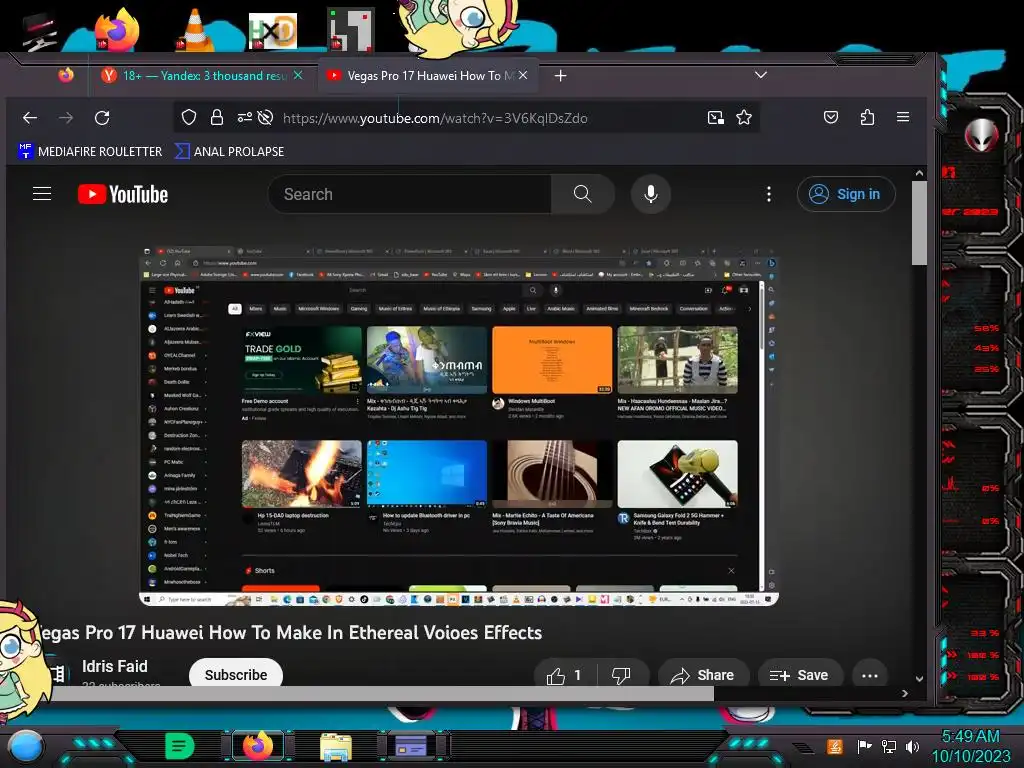Viewport: 1024px width, 768px height.
Task: Click the clock showing 5:49 AM
Action: [970, 737]
